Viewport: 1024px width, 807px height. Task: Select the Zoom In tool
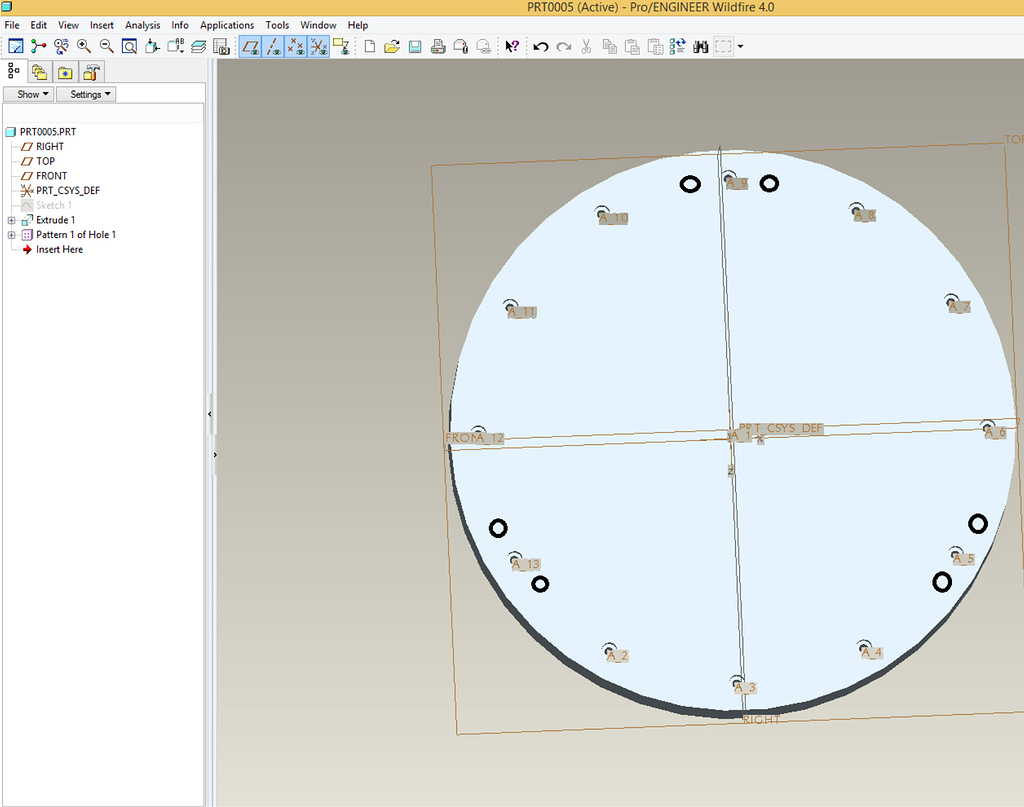[85, 46]
